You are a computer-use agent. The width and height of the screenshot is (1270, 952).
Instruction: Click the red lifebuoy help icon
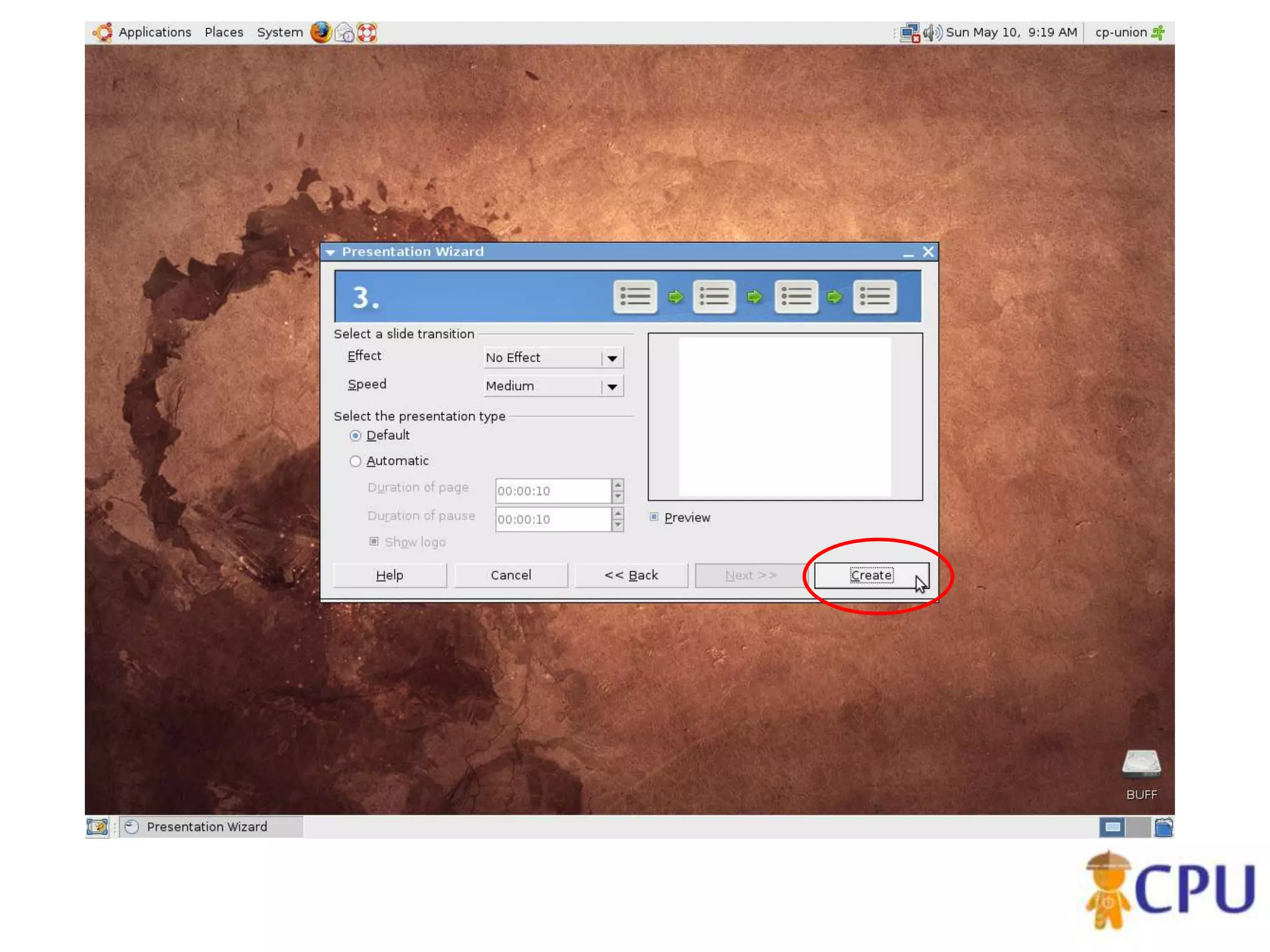[x=367, y=32]
